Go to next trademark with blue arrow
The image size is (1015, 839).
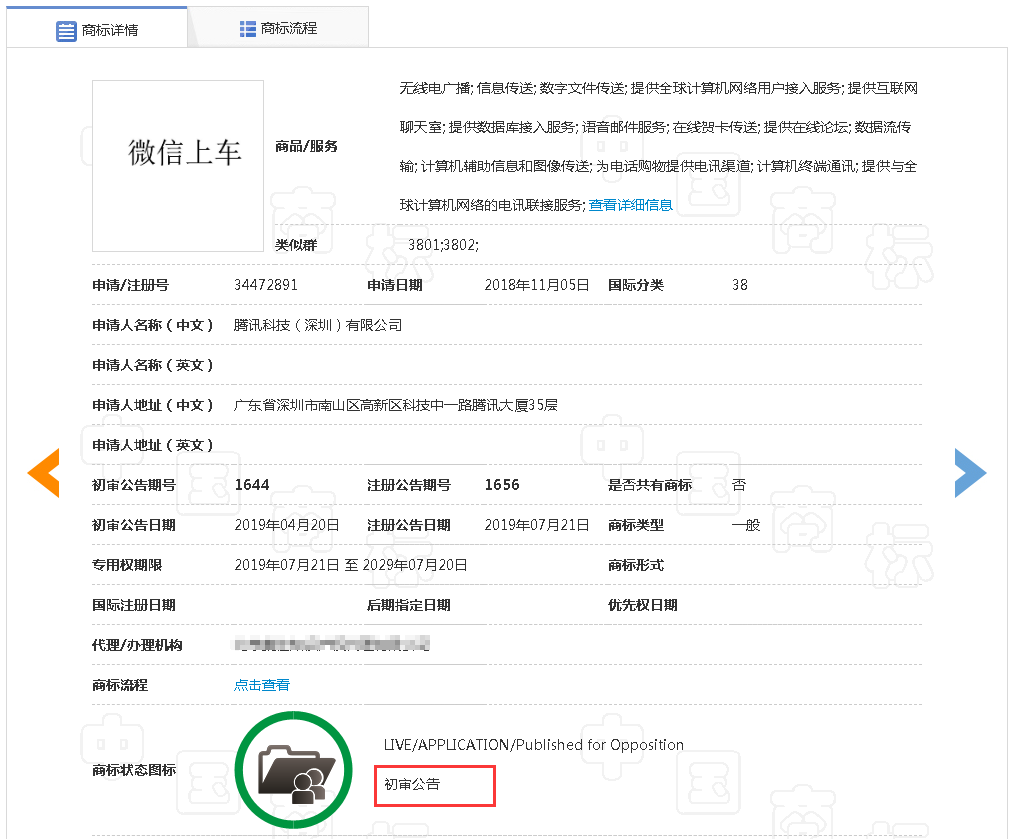(x=970, y=473)
